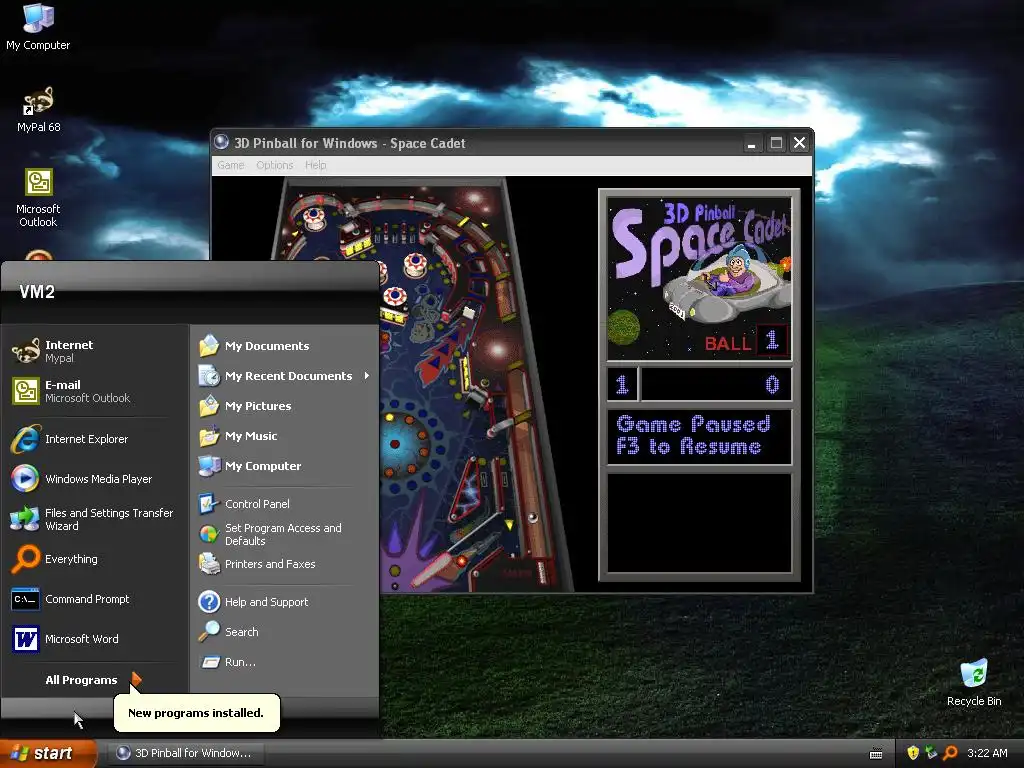1024x768 pixels.
Task: Click the 'New programs installed.' tooltip balloon
Action: (x=196, y=712)
